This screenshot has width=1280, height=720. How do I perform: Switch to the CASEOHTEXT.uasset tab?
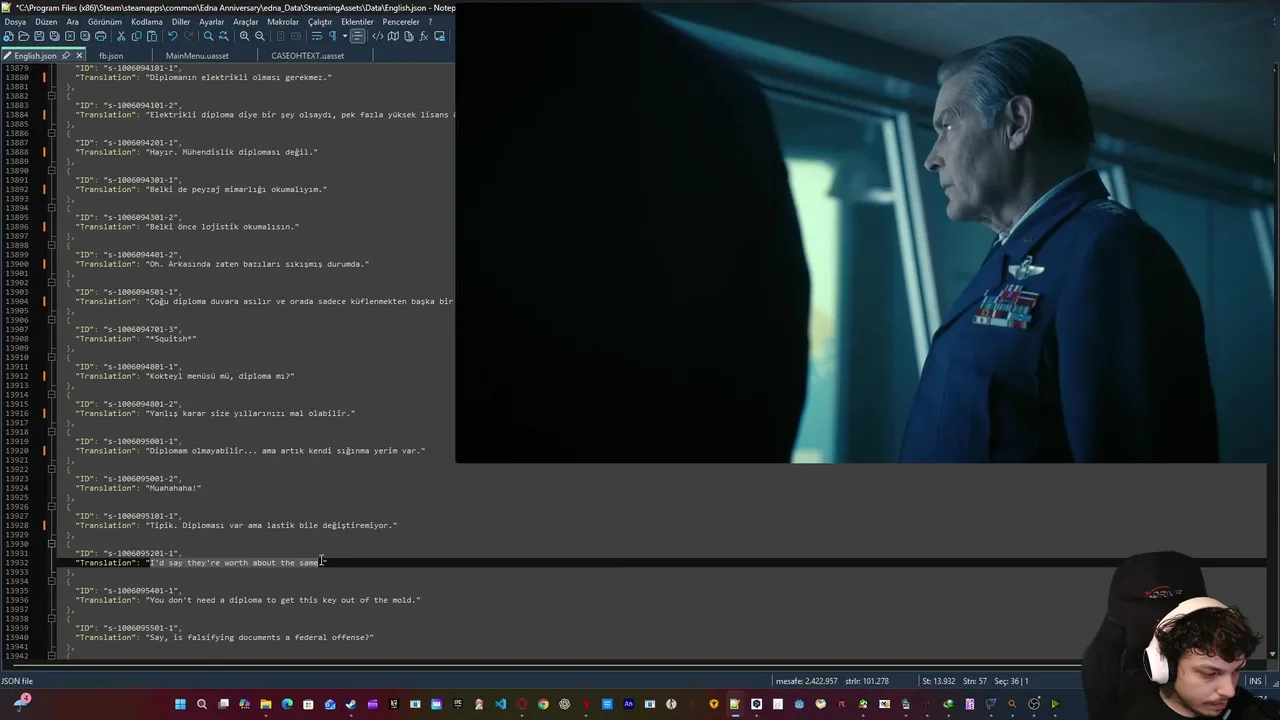[x=307, y=56]
